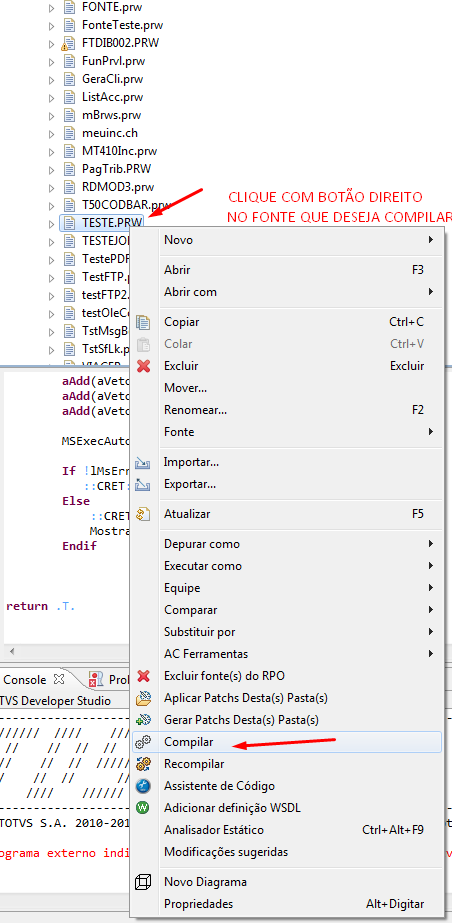This screenshot has width=452, height=923.
Task: Expand the FONTE.prw tree node
Action: pos(52,8)
